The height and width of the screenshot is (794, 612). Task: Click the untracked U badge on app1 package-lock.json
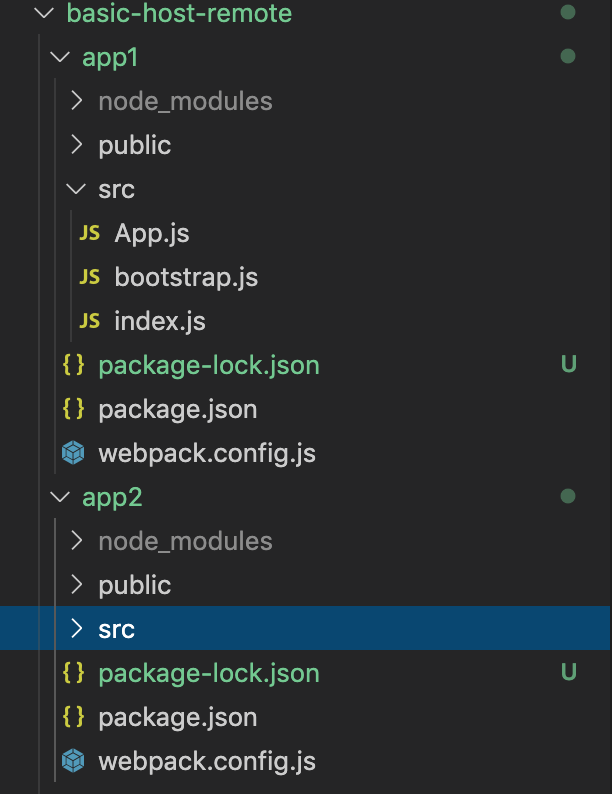tap(569, 365)
